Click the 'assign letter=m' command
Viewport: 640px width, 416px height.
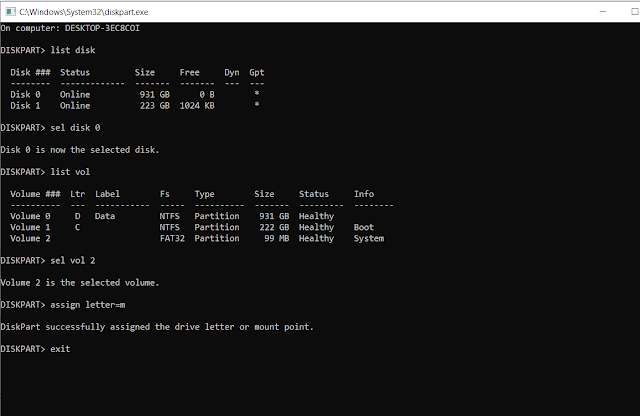click(88, 305)
